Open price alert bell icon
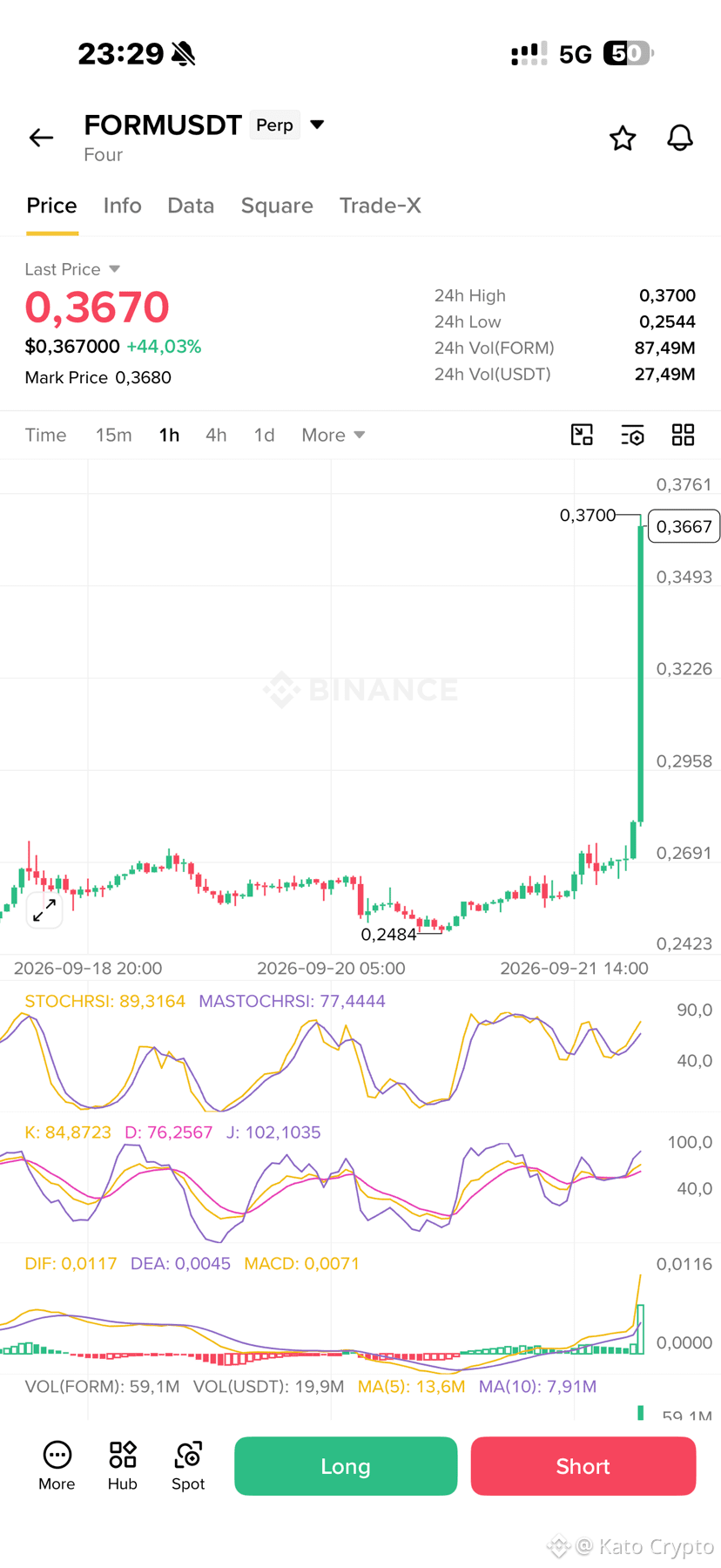 click(680, 138)
